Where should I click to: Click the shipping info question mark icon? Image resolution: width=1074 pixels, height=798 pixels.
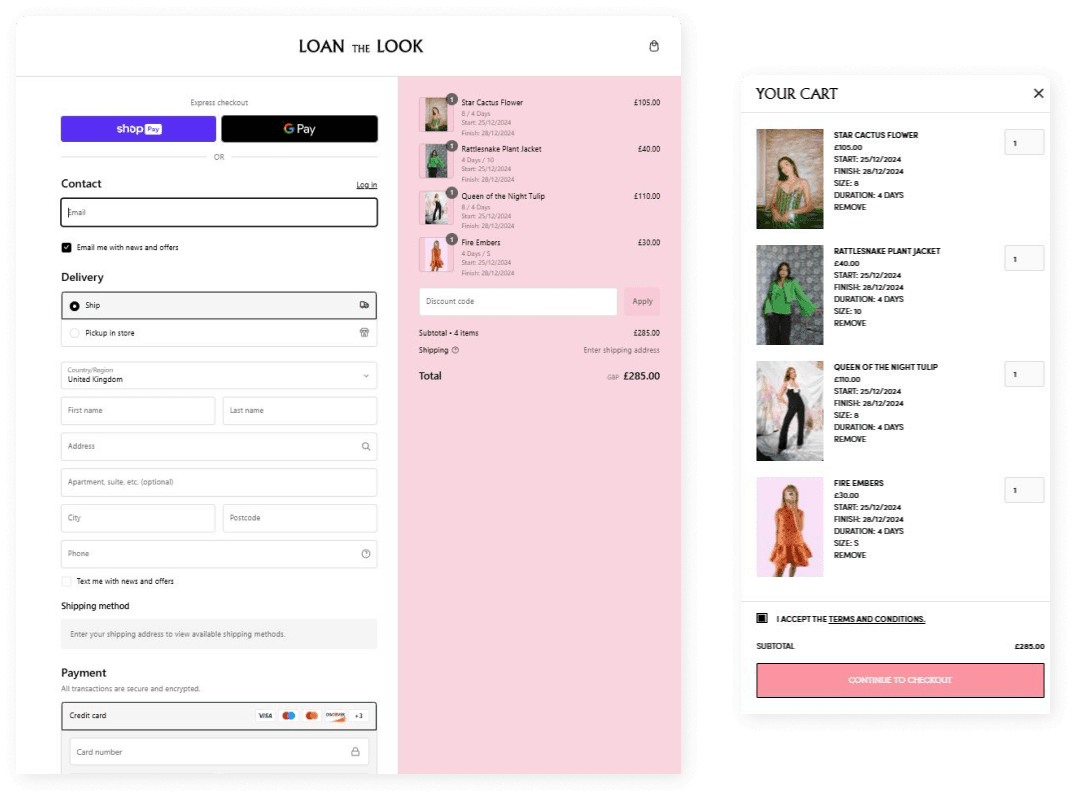(x=455, y=350)
